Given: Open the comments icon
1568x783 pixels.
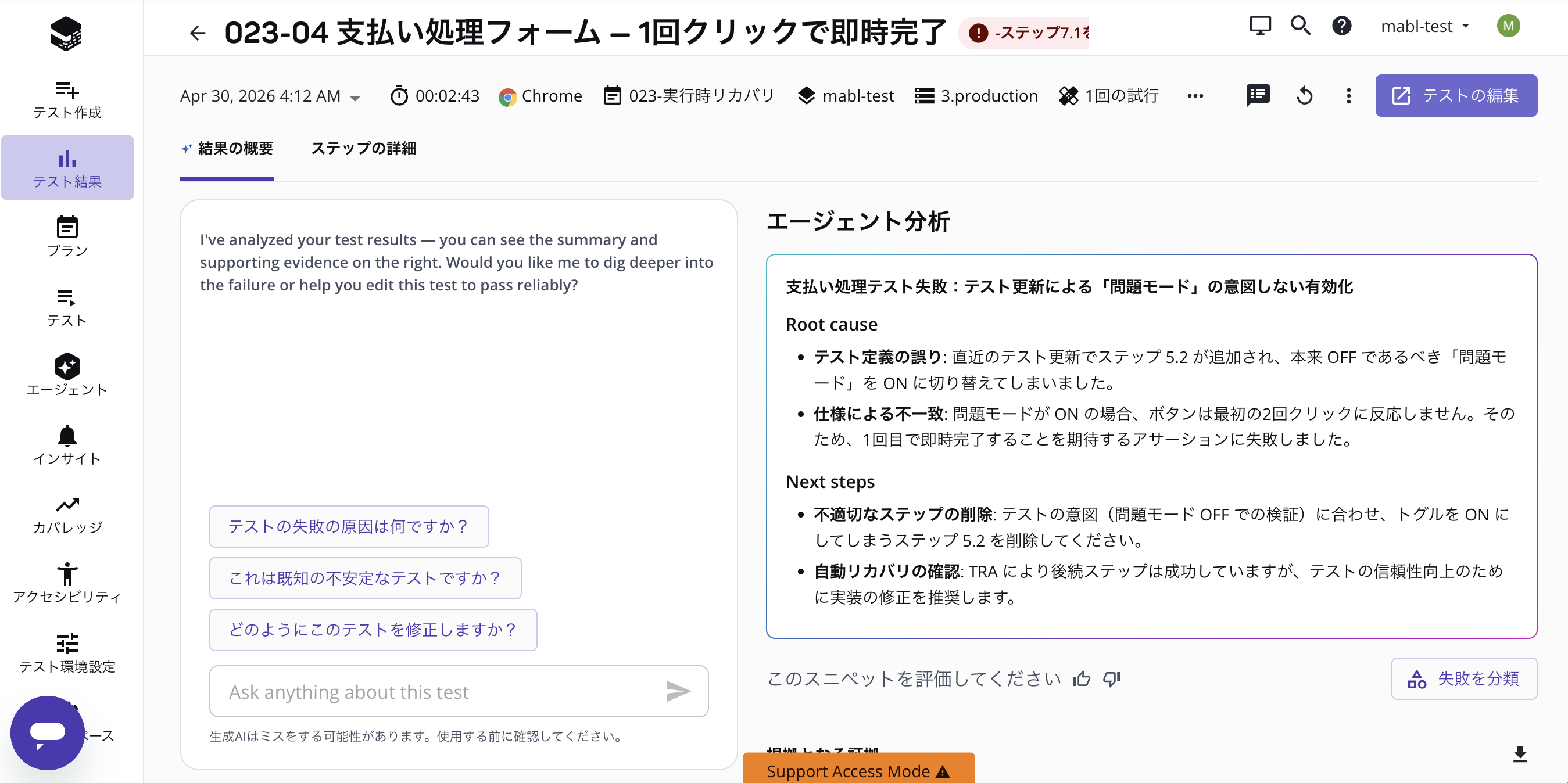Looking at the screenshot, I should pyautogui.click(x=1258, y=95).
